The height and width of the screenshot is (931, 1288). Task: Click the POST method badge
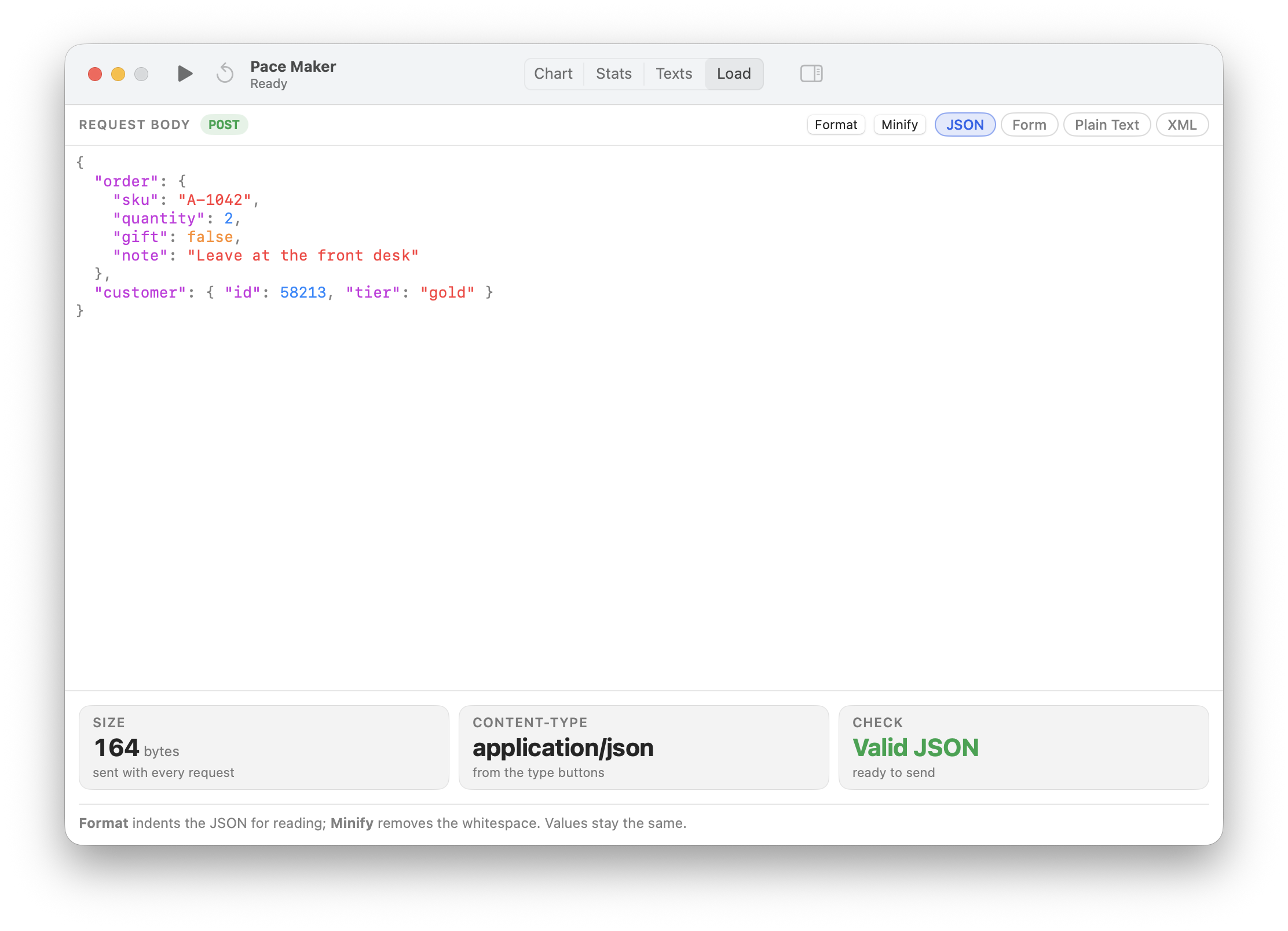click(224, 124)
